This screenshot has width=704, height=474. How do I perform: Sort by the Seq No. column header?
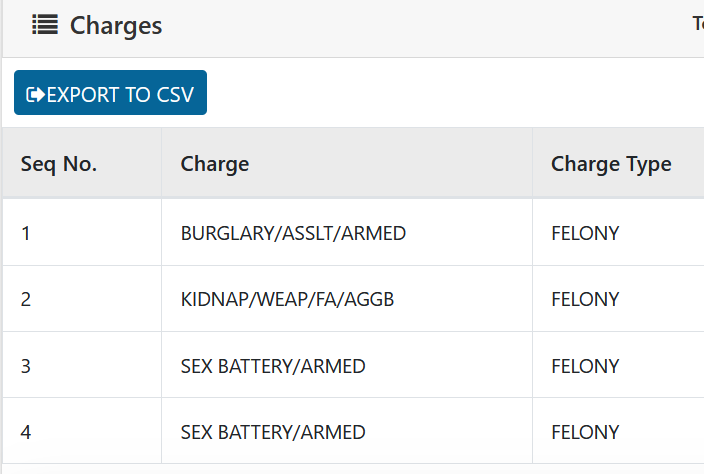(x=59, y=164)
